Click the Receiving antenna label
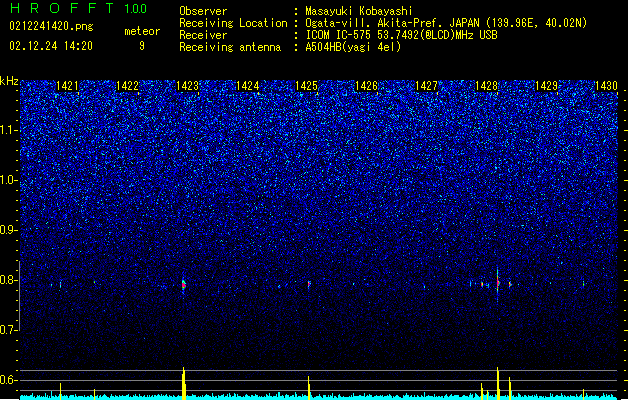Image resolution: width=629 pixels, height=400 pixels. (230, 47)
